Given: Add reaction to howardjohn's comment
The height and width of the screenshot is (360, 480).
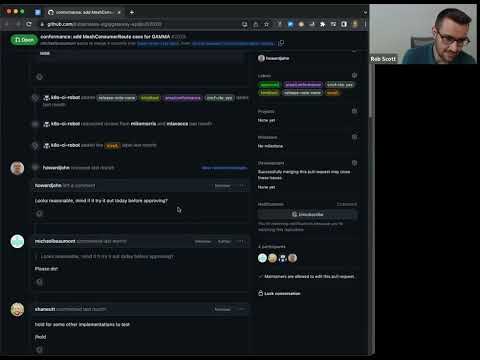Looking at the screenshot, I should pyautogui.click(x=39, y=214).
